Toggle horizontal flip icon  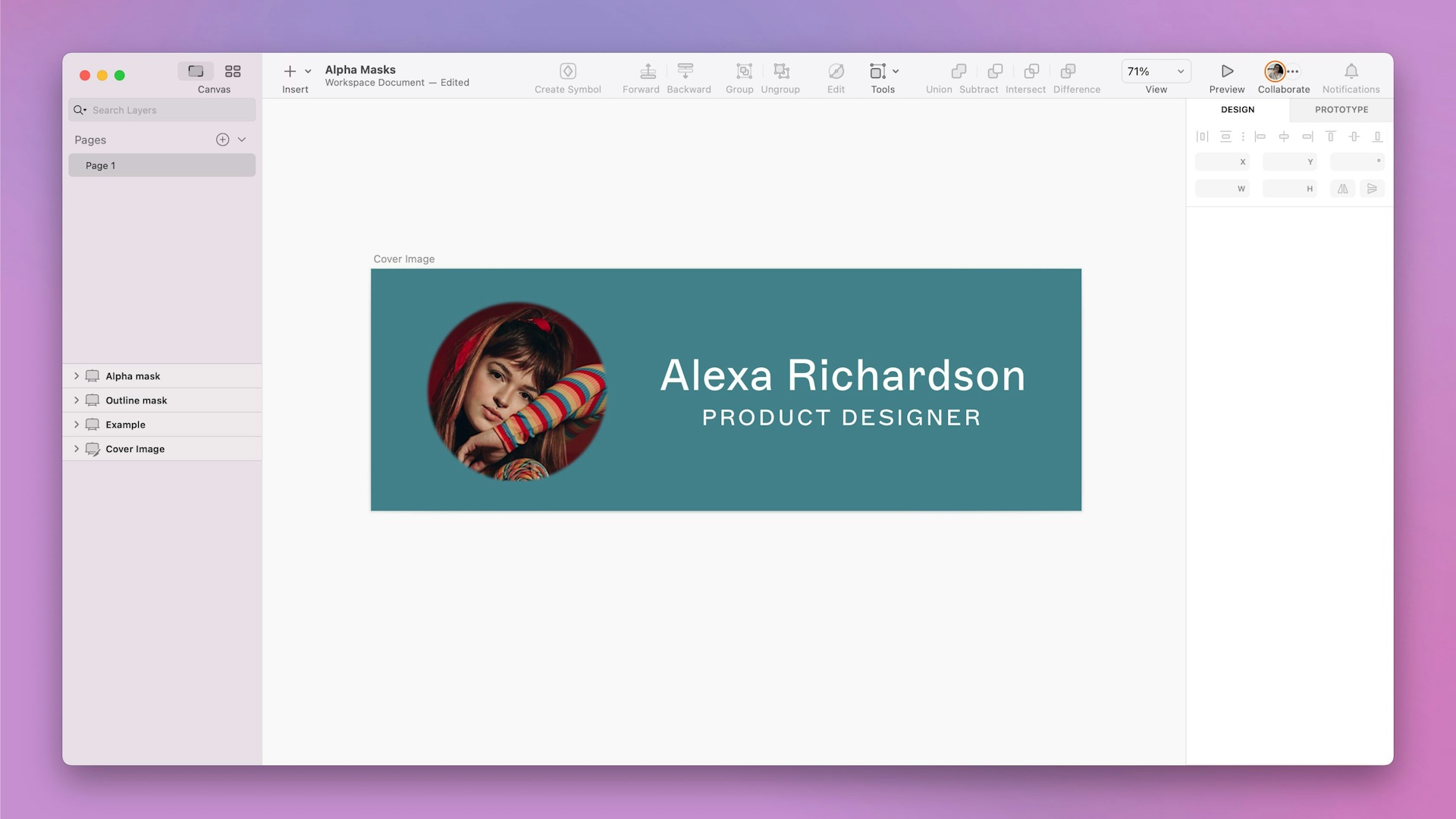tap(1343, 188)
